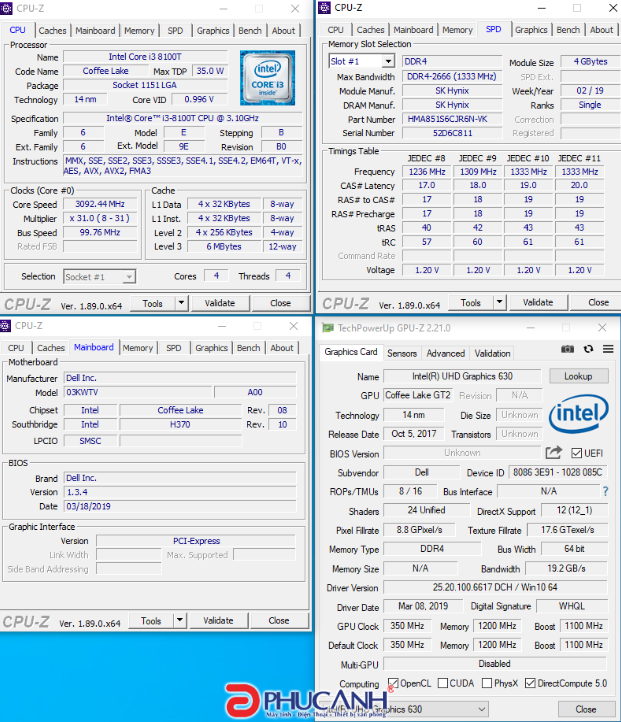
Task: Click the GPU-Z screenshot camera icon
Action: click(x=567, y=349)
